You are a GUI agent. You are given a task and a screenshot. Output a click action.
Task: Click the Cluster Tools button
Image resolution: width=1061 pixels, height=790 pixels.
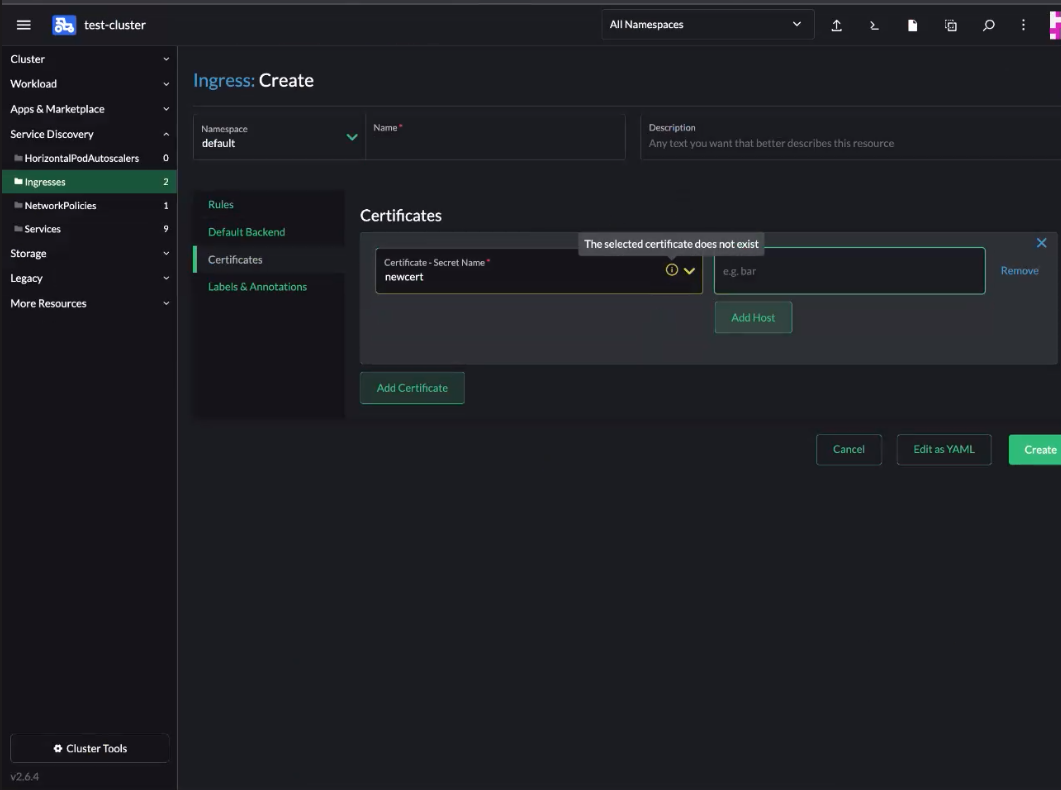pyautogui.click(x=90, y=748)
